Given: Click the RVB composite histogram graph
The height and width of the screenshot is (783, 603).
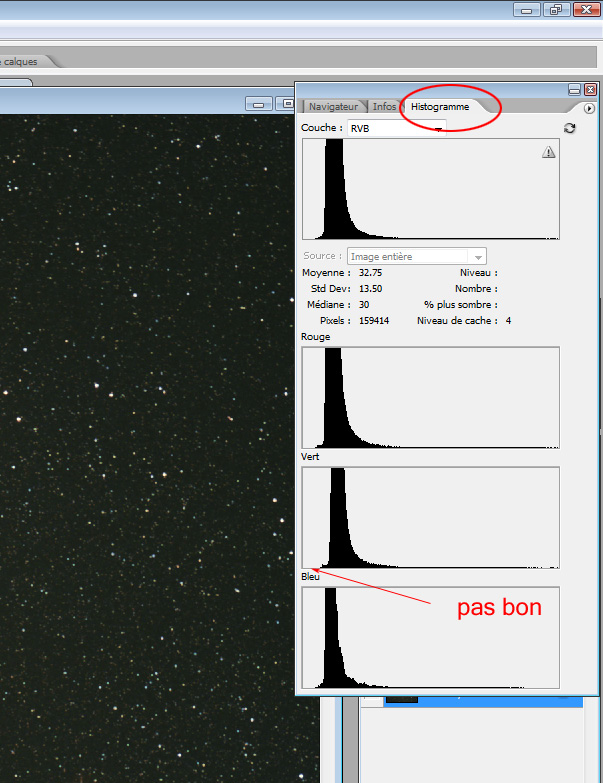Looking at the screenshot, I should [x=431, y=189].
